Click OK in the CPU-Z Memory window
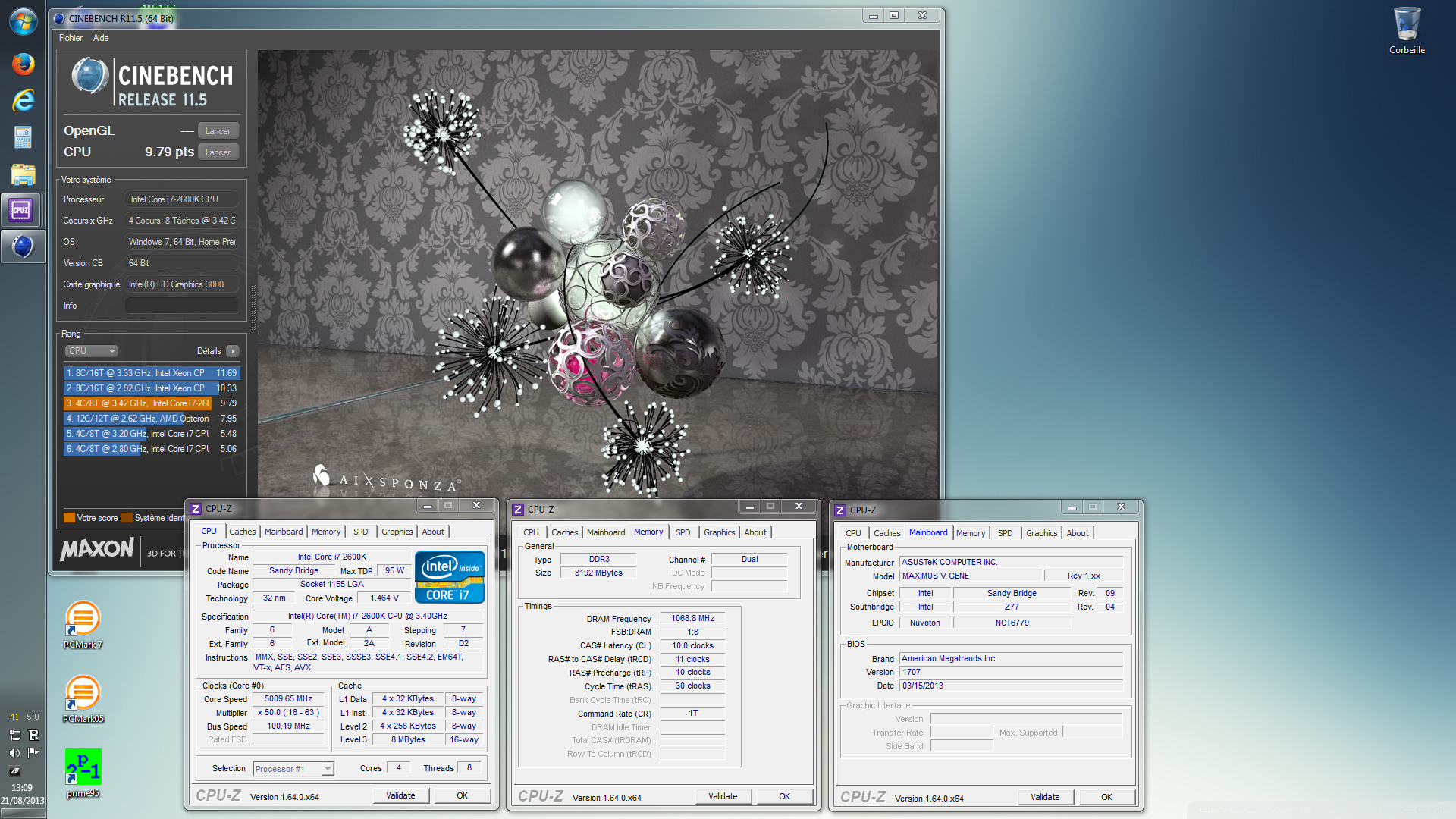Screen dimensions: 1456x819 [x=784, y=796]
